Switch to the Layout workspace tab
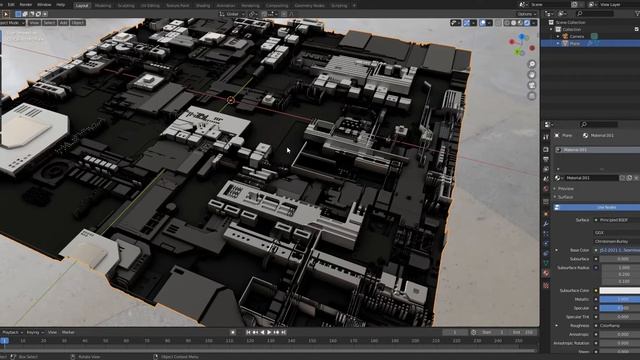Viewport: 640px width, 360px height. (x=82, y=6)
